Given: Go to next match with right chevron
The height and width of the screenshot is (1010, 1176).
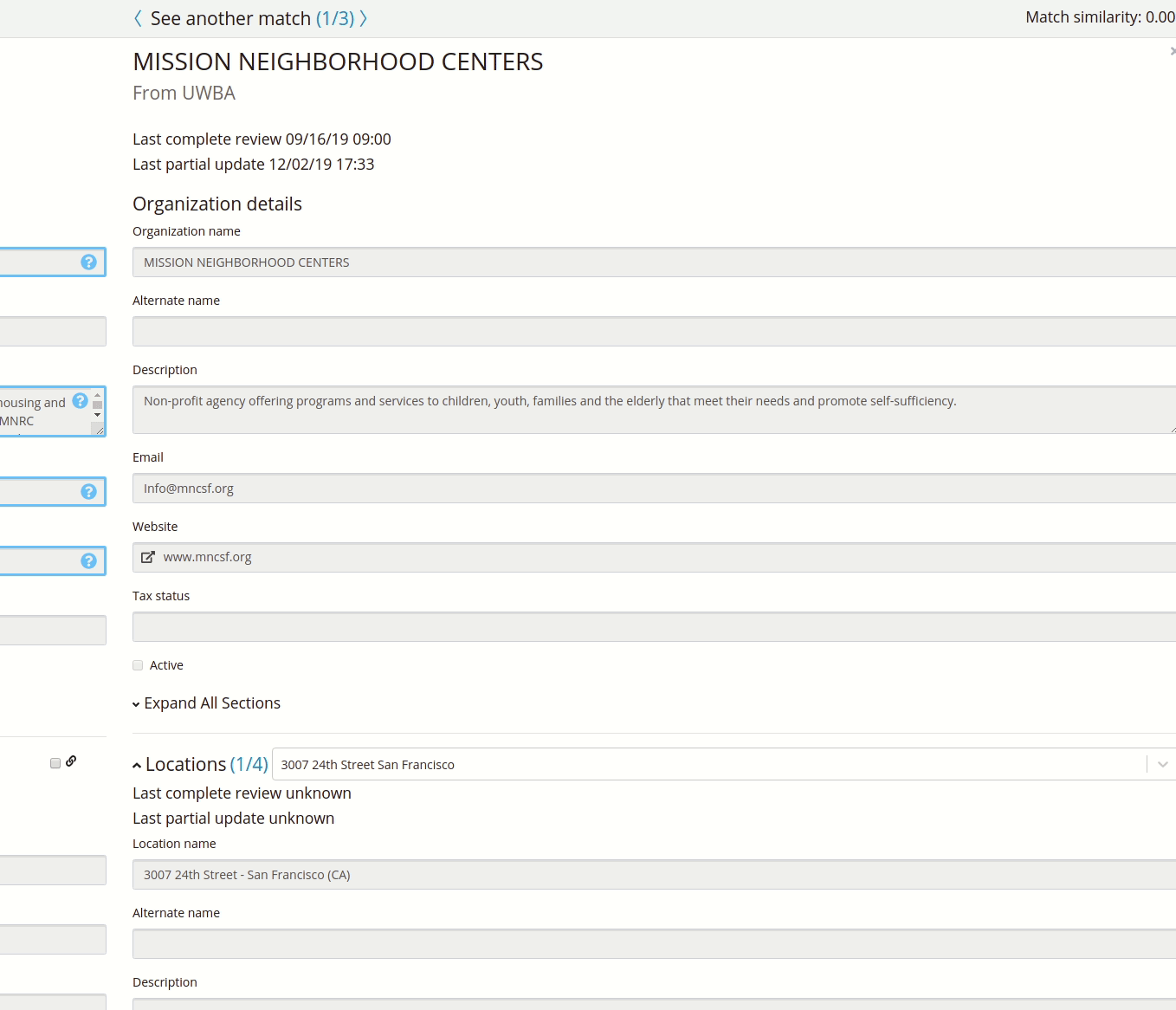Looking at the screenshot, I should [x=364, y=18].
